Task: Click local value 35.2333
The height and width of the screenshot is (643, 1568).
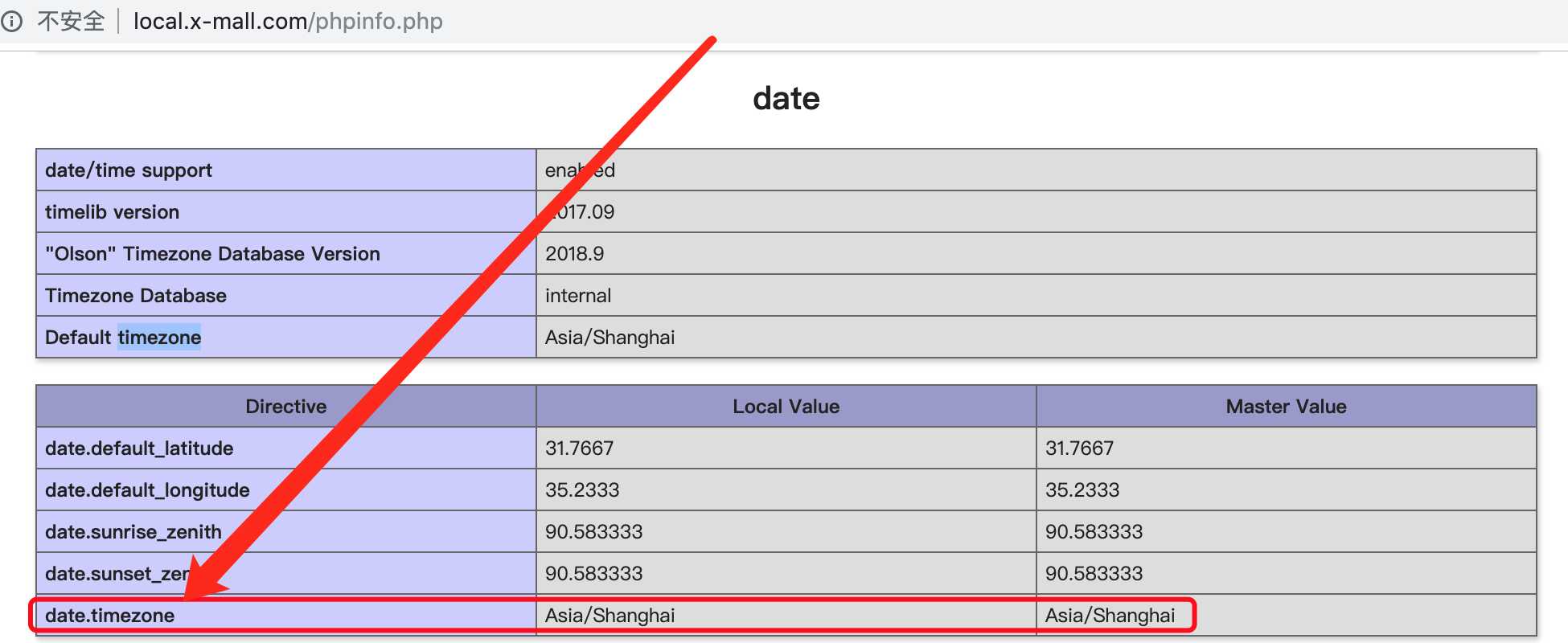Action: pos(582,490)
